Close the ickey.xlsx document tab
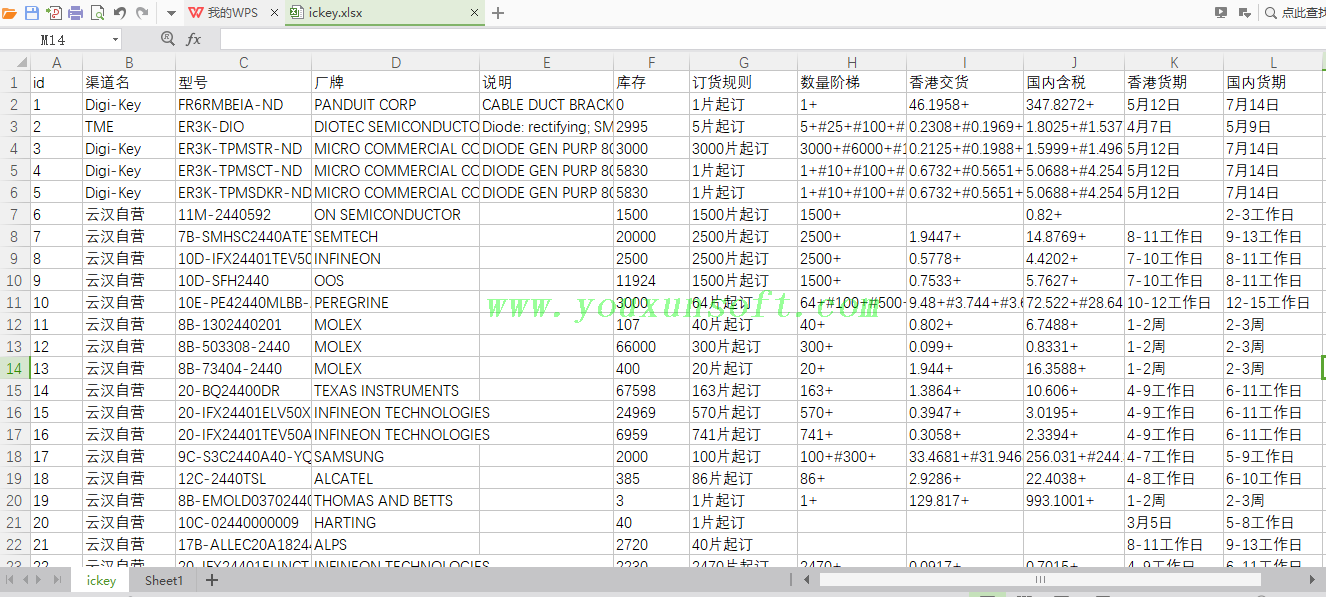 476,13
